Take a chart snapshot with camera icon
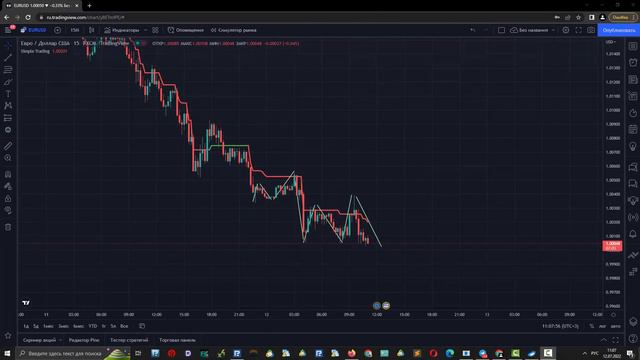The width and height of the screenshot is (640, 360). click(x=591, y=30)
